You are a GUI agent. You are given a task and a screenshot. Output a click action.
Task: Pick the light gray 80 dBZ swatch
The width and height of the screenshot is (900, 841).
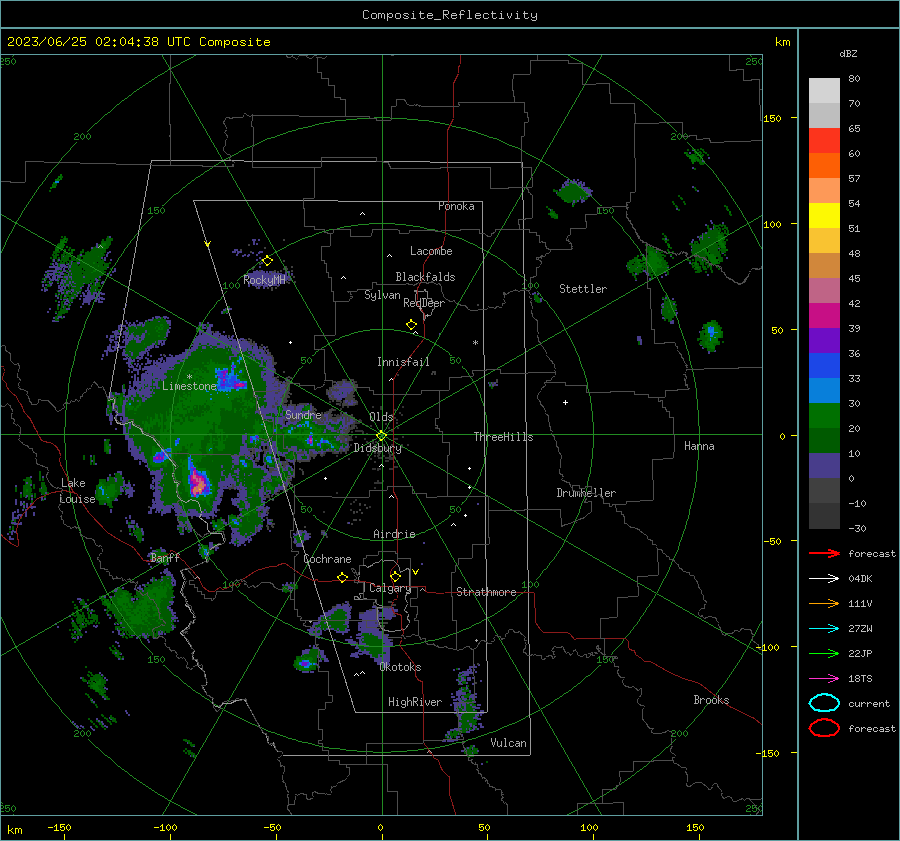coord(824,90)
